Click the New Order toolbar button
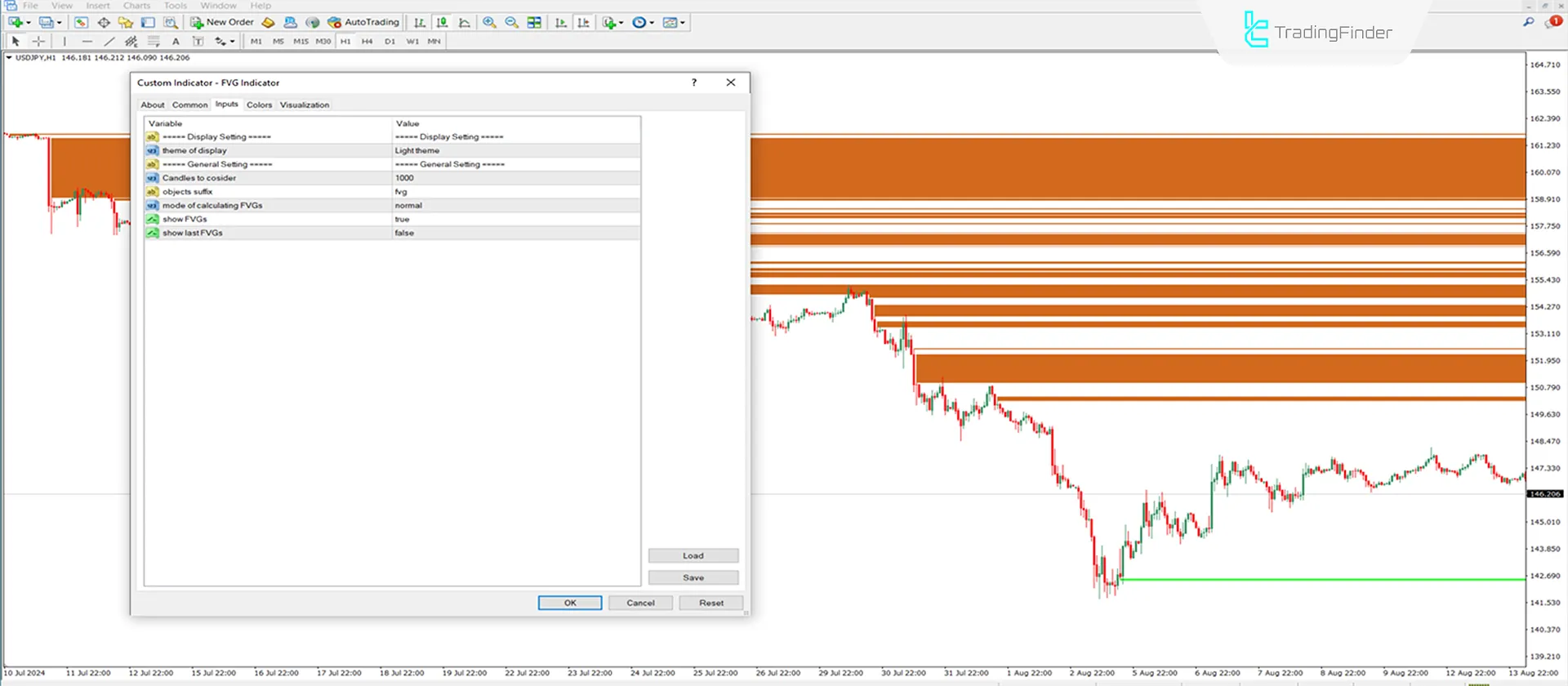Viewport: 1568px width, 686px height. [221, 22]
